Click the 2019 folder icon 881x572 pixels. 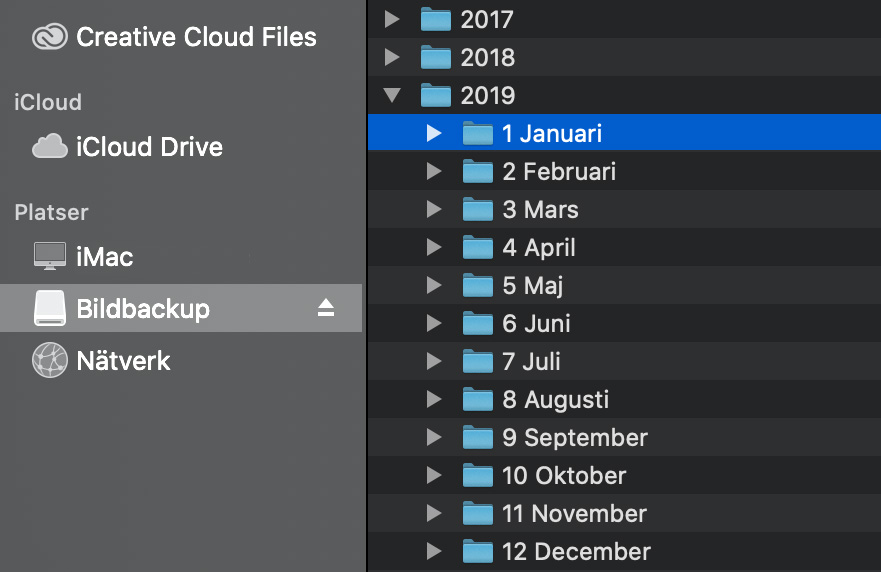tap(436, 96)
